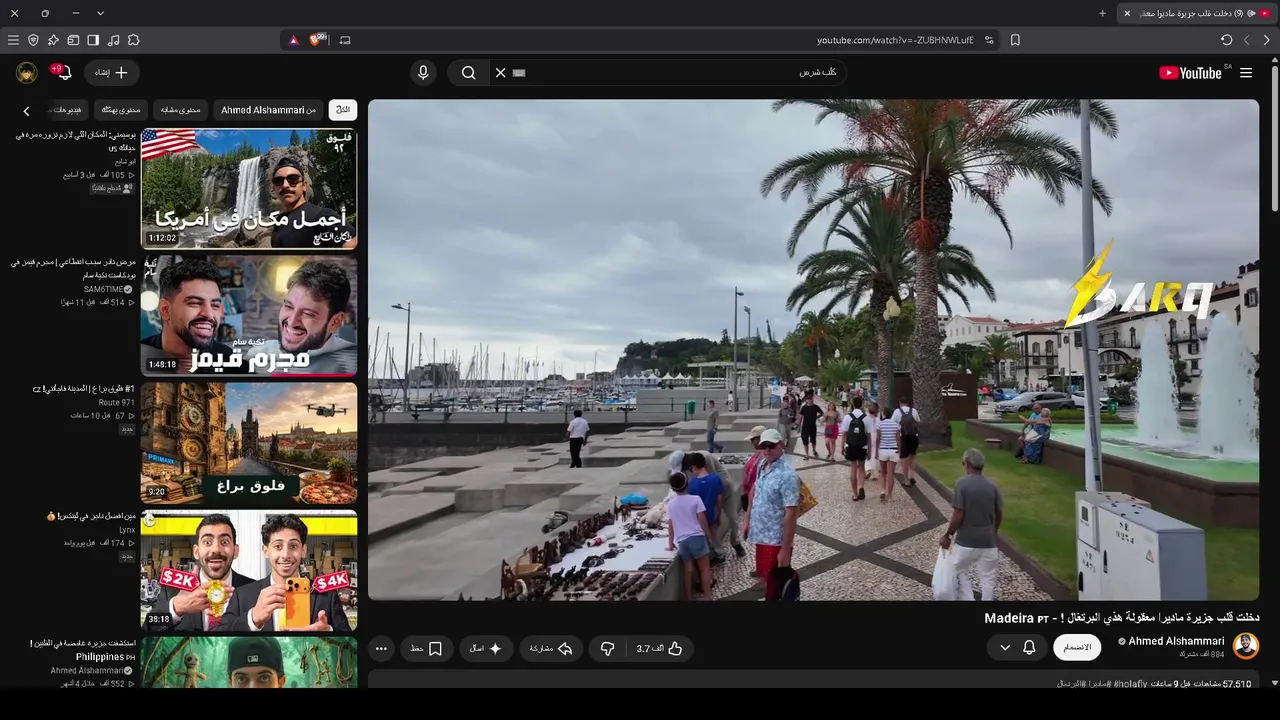Screen dimensions: 1280x720
Task: Open more actions three-dot menu under video
Action: point(381,649)
